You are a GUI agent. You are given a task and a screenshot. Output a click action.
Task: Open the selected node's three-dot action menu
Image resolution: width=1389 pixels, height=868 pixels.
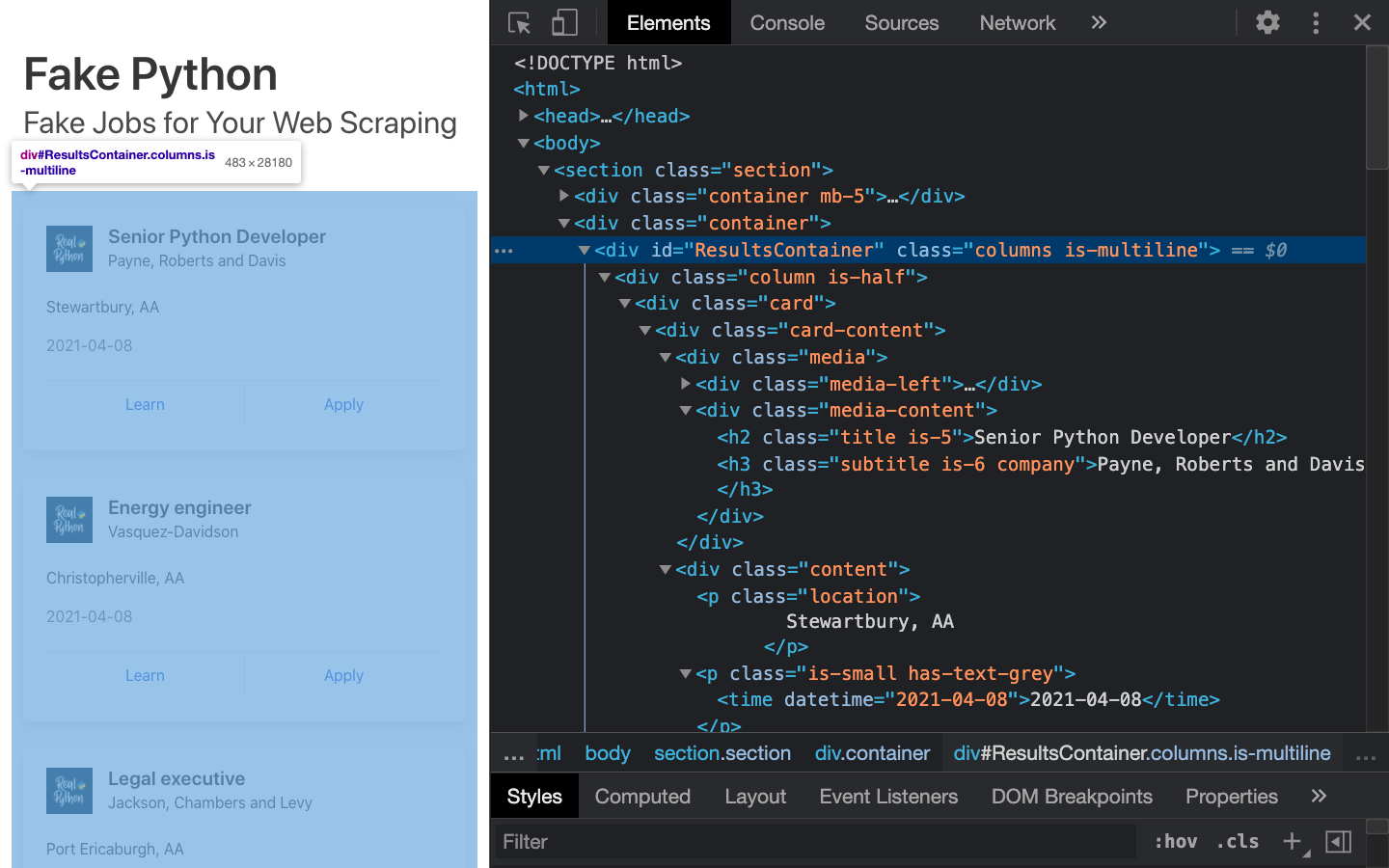(x=504, y=250)
